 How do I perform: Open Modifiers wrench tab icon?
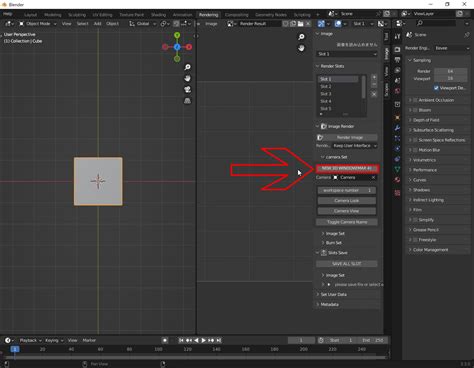(397, 128)
